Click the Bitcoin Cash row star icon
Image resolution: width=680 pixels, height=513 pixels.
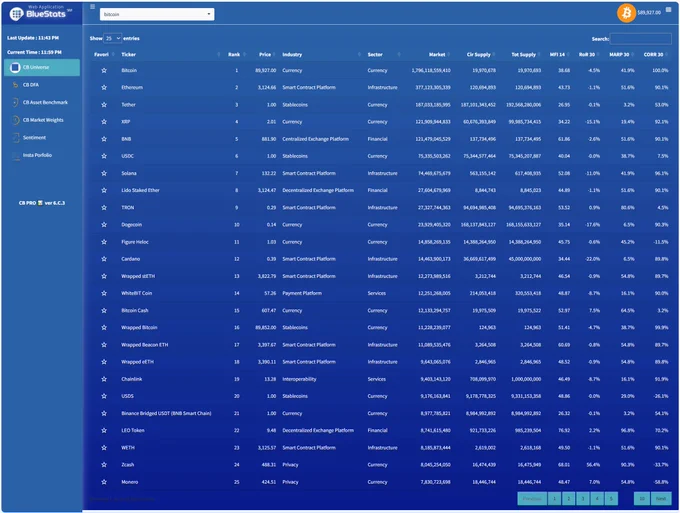click(104, 310)
